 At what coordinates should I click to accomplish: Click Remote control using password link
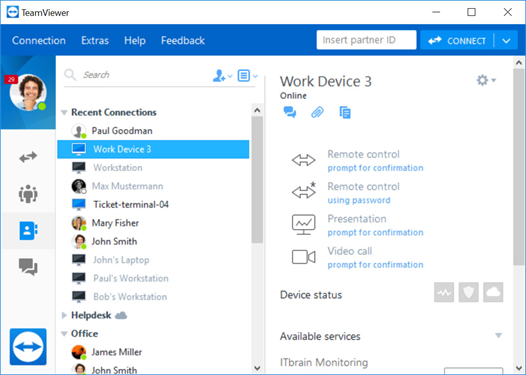359,200
